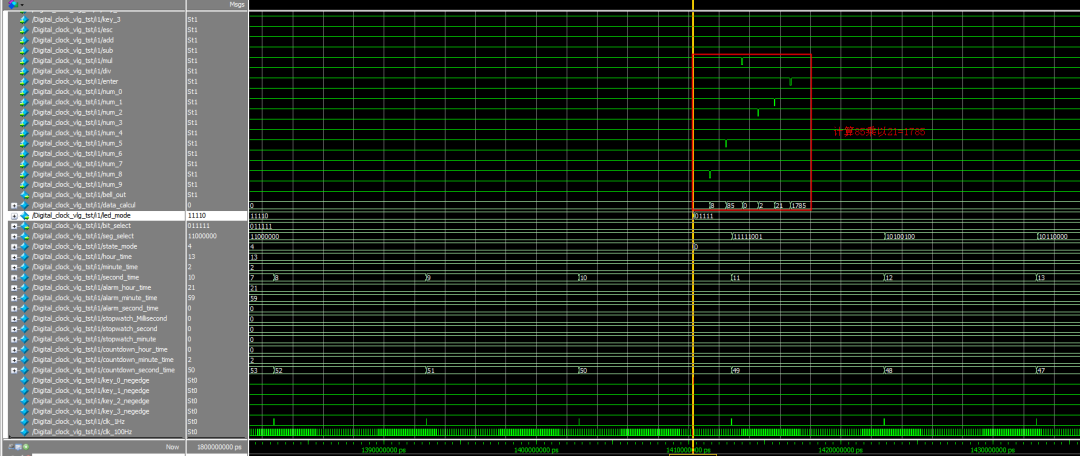Screen dimensions: 1080x456
Task: Expand the seg_select signal bus
Action: pos(14,236)
